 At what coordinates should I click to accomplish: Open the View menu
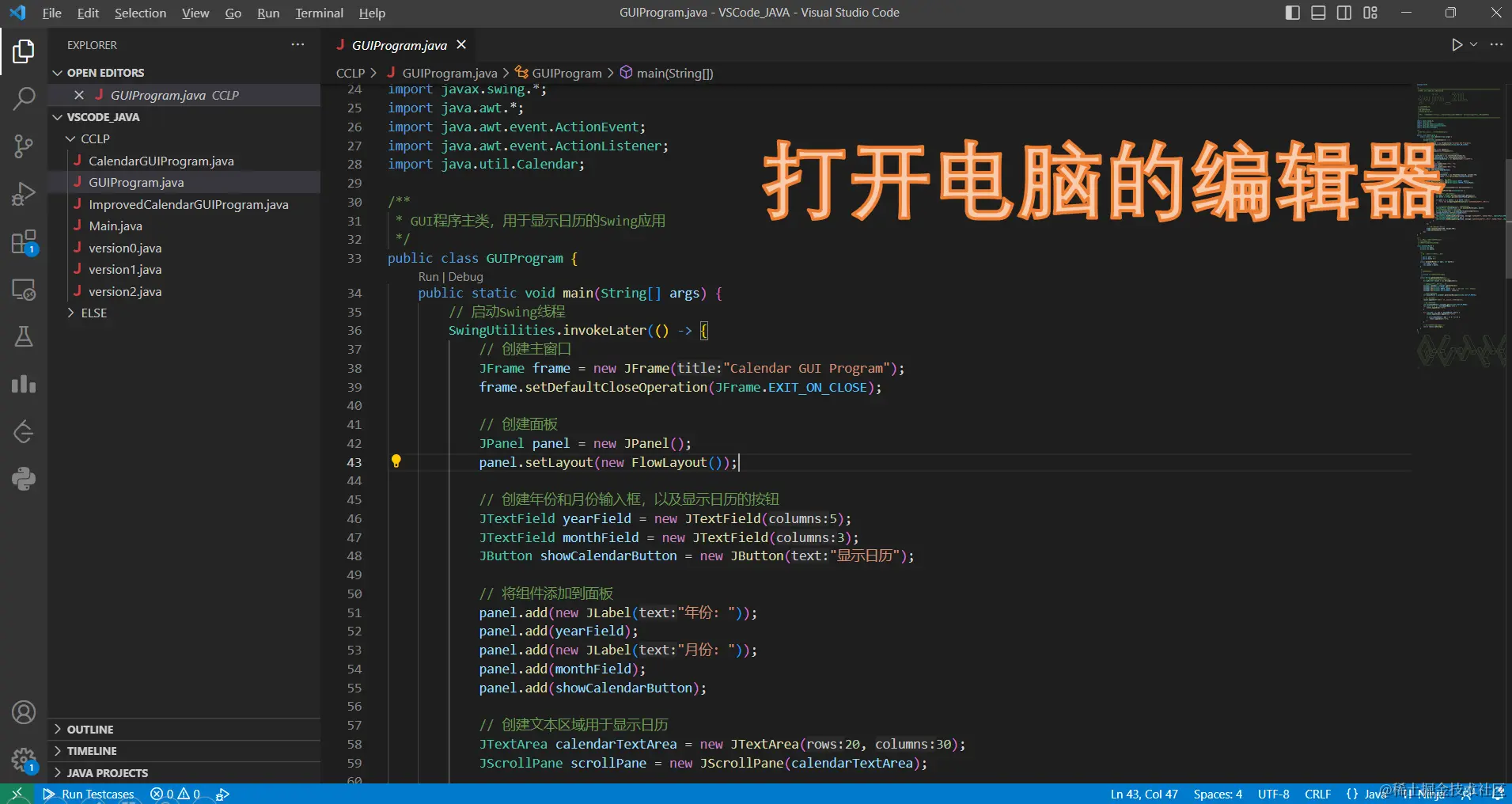coord(195,13)
